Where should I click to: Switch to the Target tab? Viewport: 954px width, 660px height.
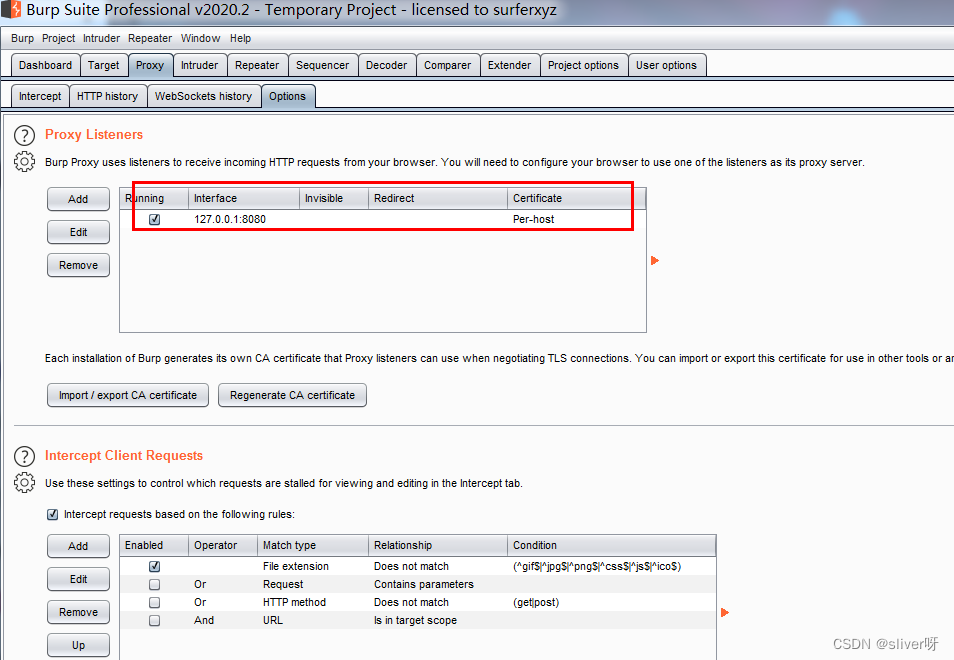(x=103, y=65)
